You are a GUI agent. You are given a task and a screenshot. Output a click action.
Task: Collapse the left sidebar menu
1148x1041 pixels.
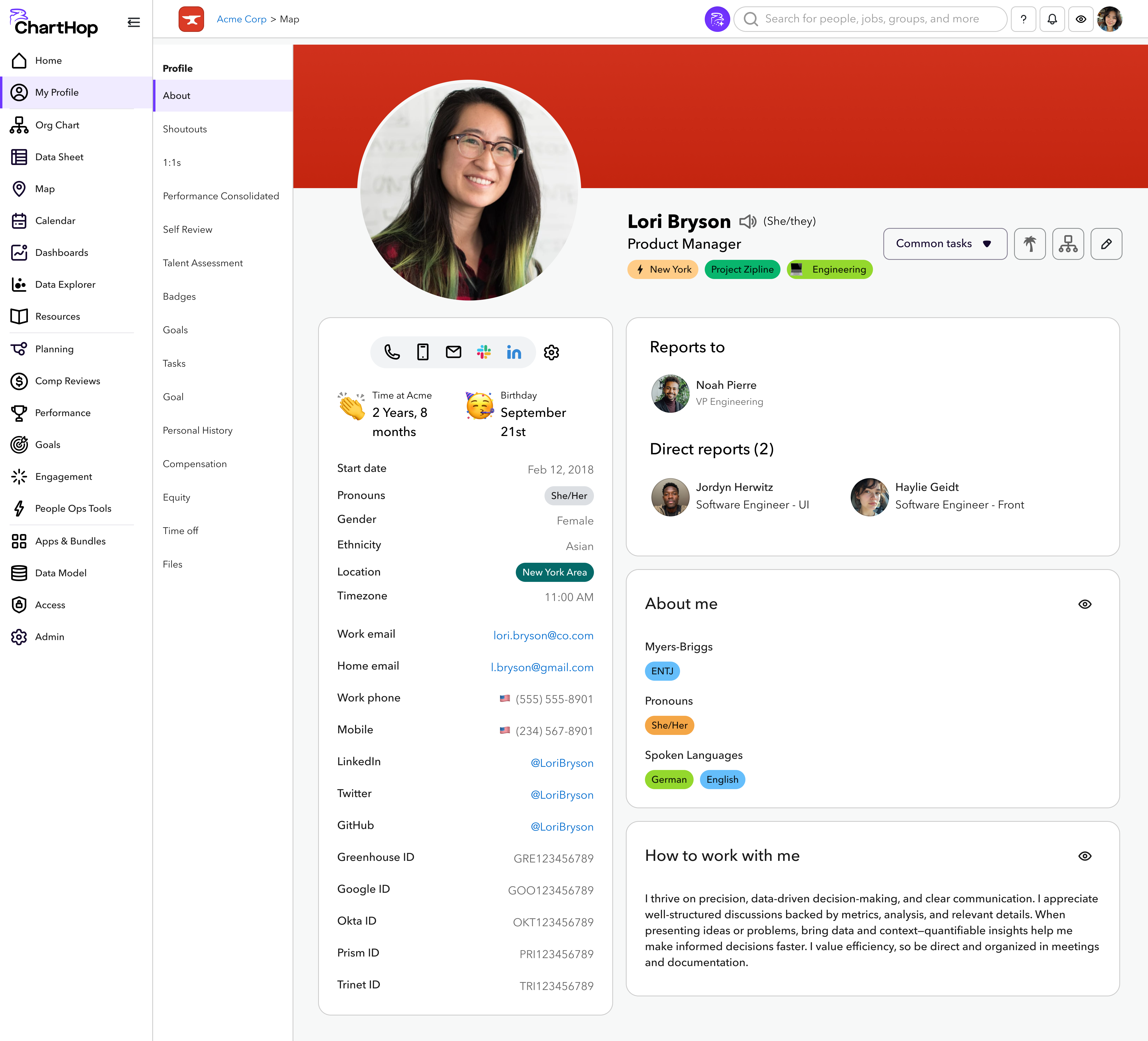[134, 22]
